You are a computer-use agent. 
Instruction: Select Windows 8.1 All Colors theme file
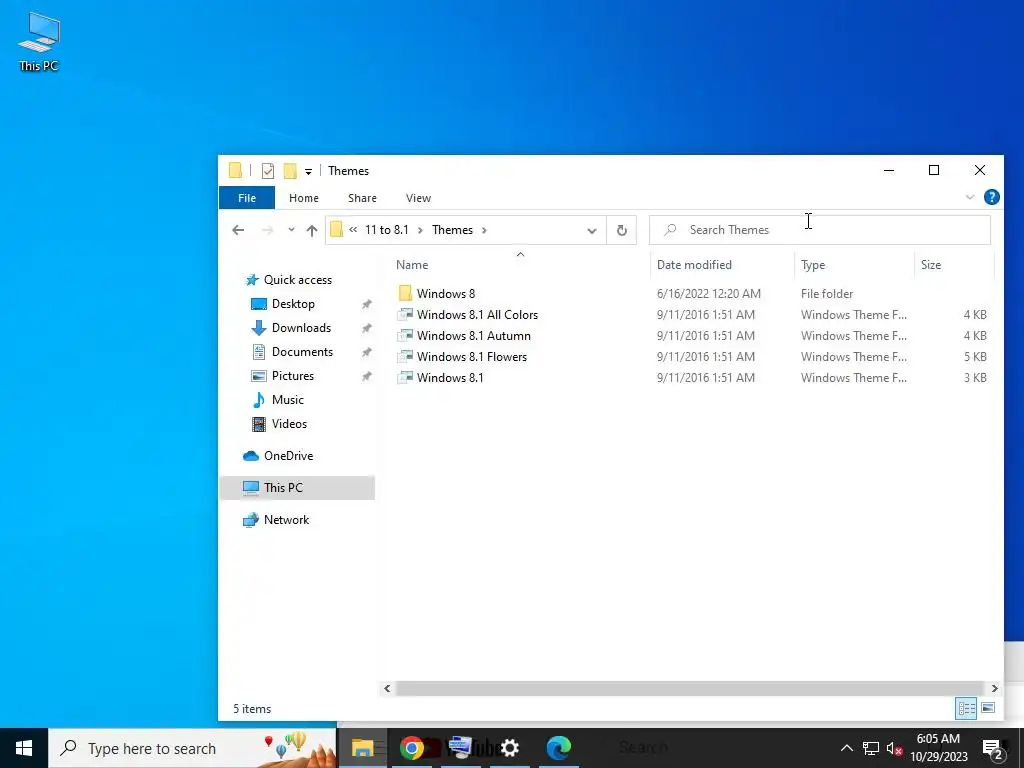point(468,315)
